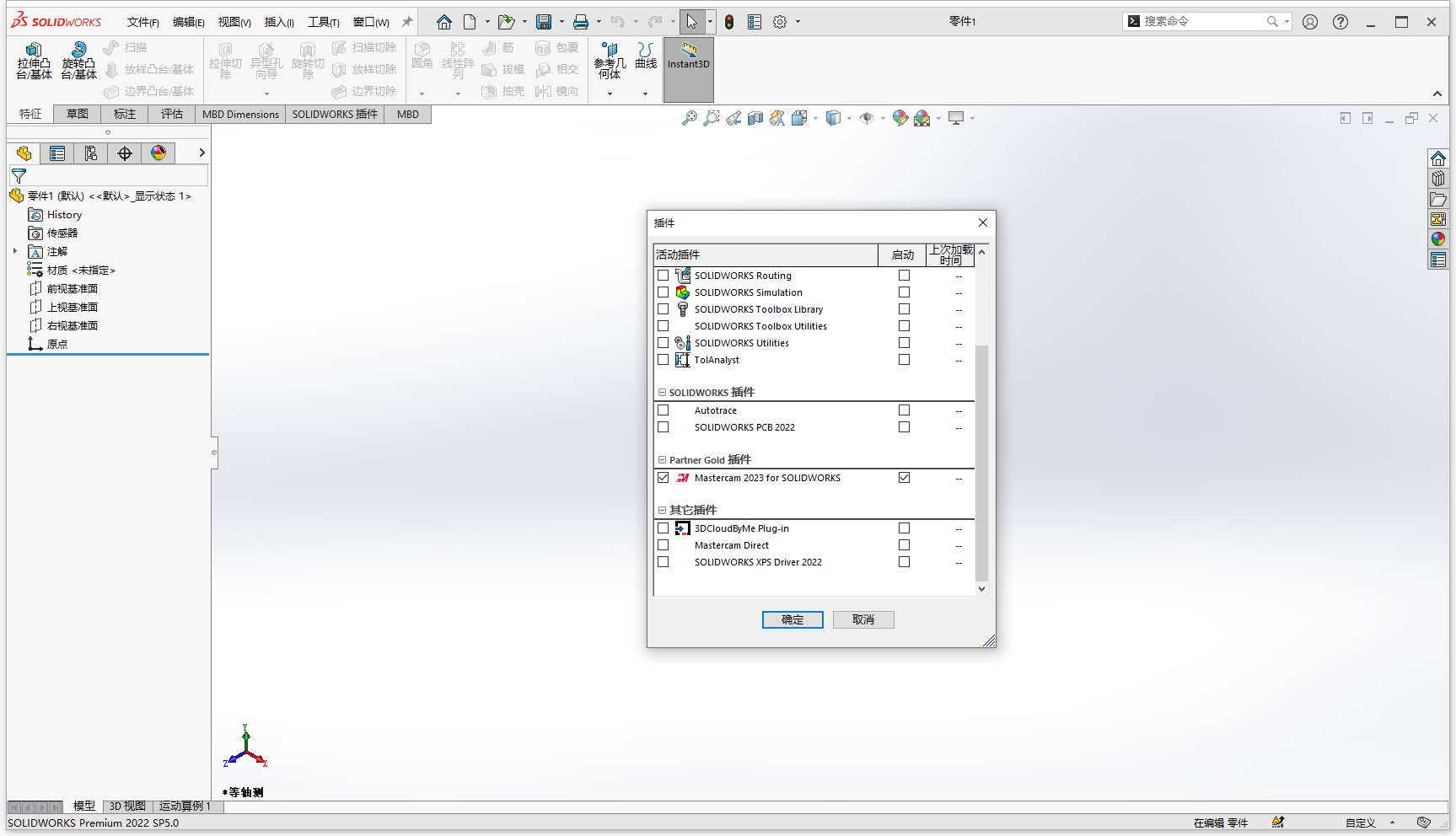Click Zoom to Area icon in view toolbar
The image size is (1456, 836).
pyautogui.click(x=712, y=118)
